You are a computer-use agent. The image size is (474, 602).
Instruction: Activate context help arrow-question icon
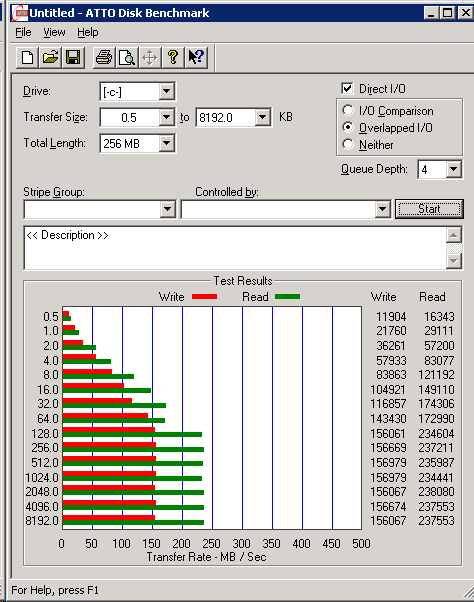(x=196, y=58)
